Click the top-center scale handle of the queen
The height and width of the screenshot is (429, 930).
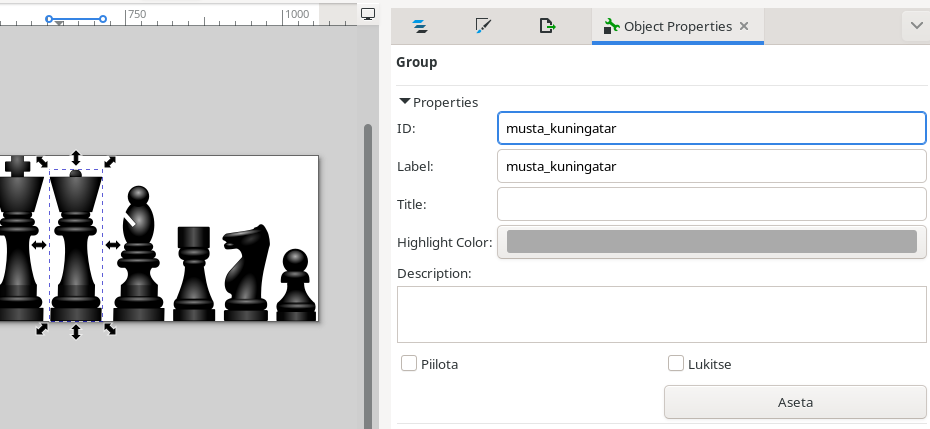76,158
